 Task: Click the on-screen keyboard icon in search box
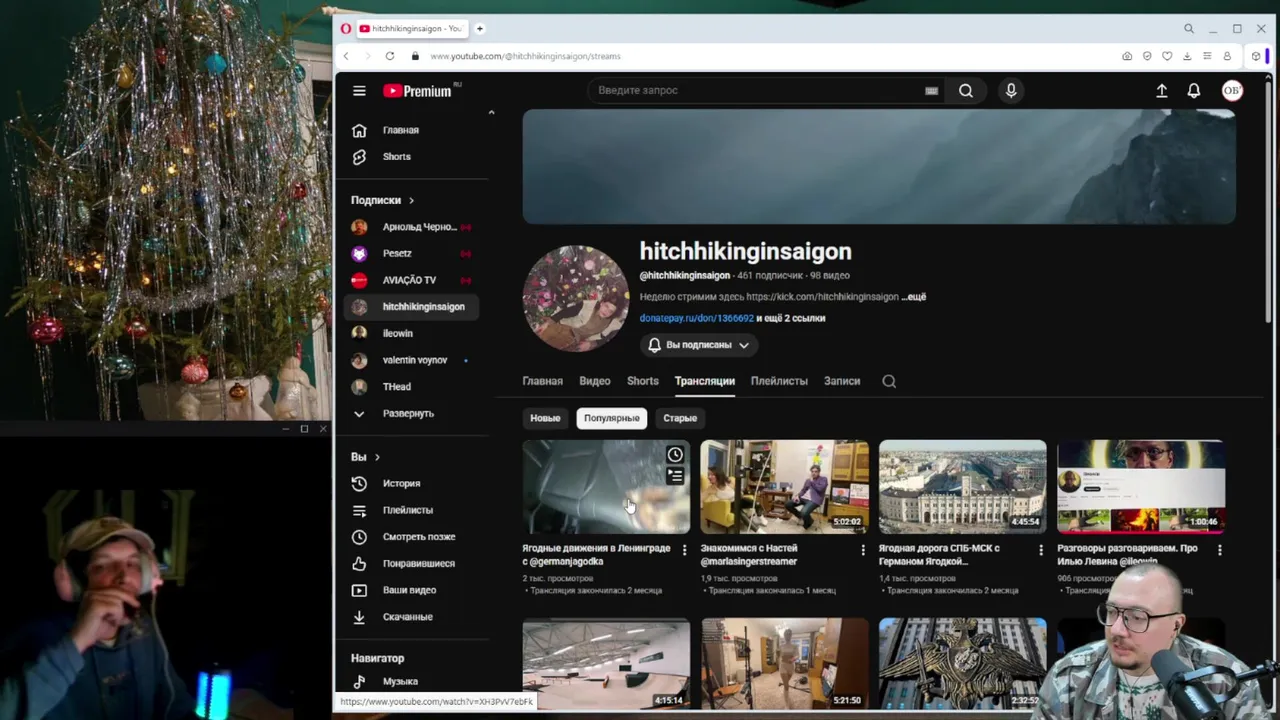pyautogui.click(x=931, y=91)
